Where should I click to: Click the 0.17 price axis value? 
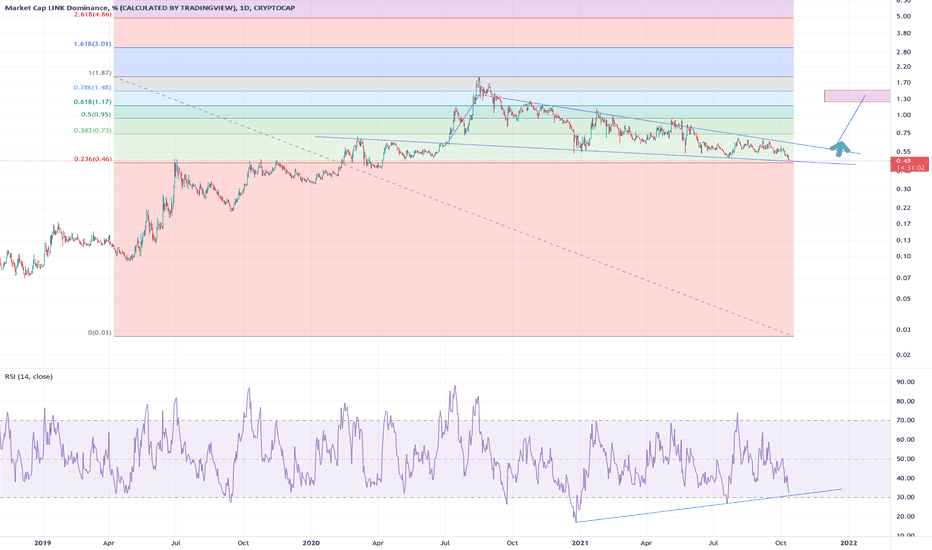coord(903,224)
